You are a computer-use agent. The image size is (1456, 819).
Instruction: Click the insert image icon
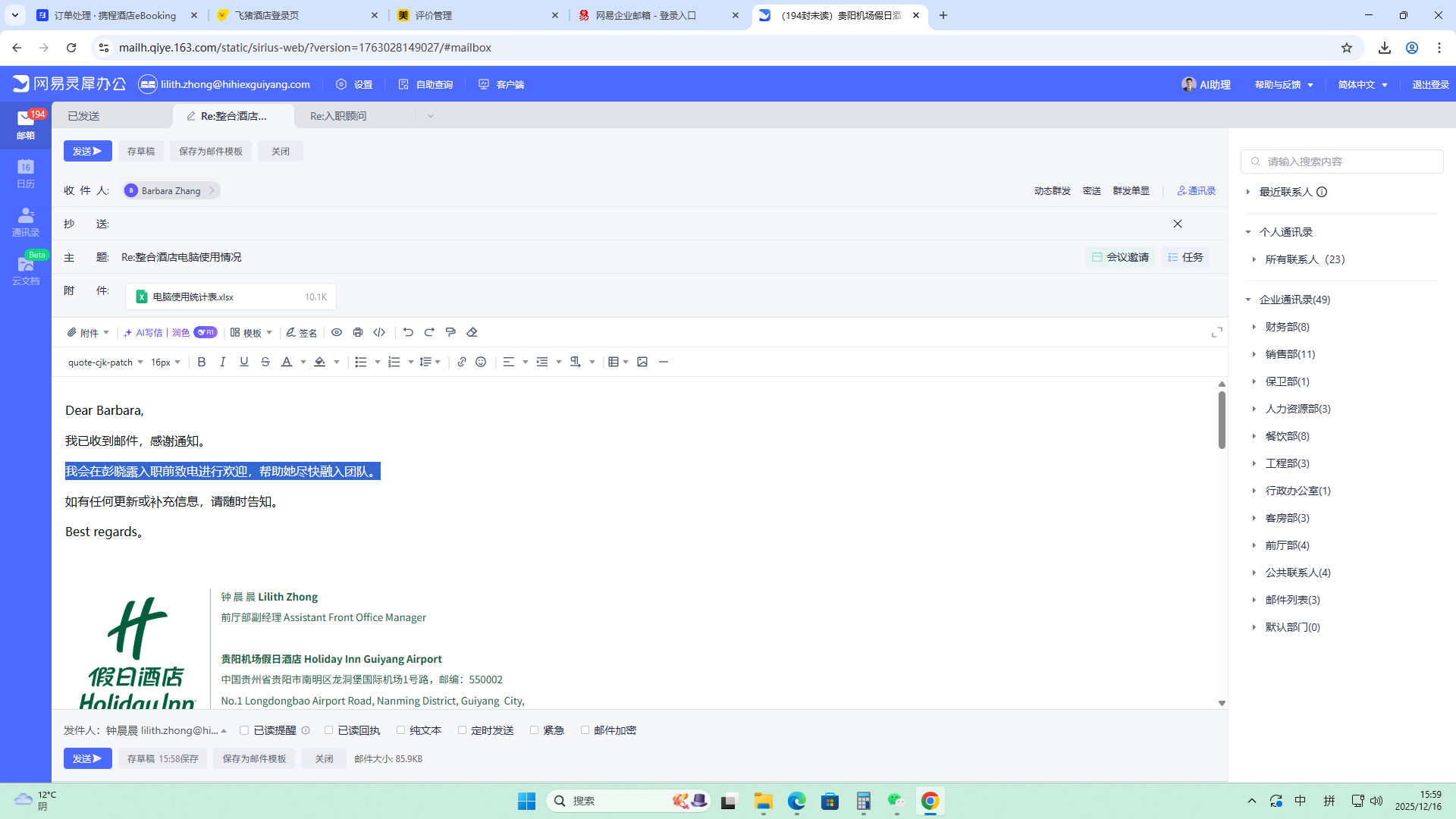pos(642,362)
